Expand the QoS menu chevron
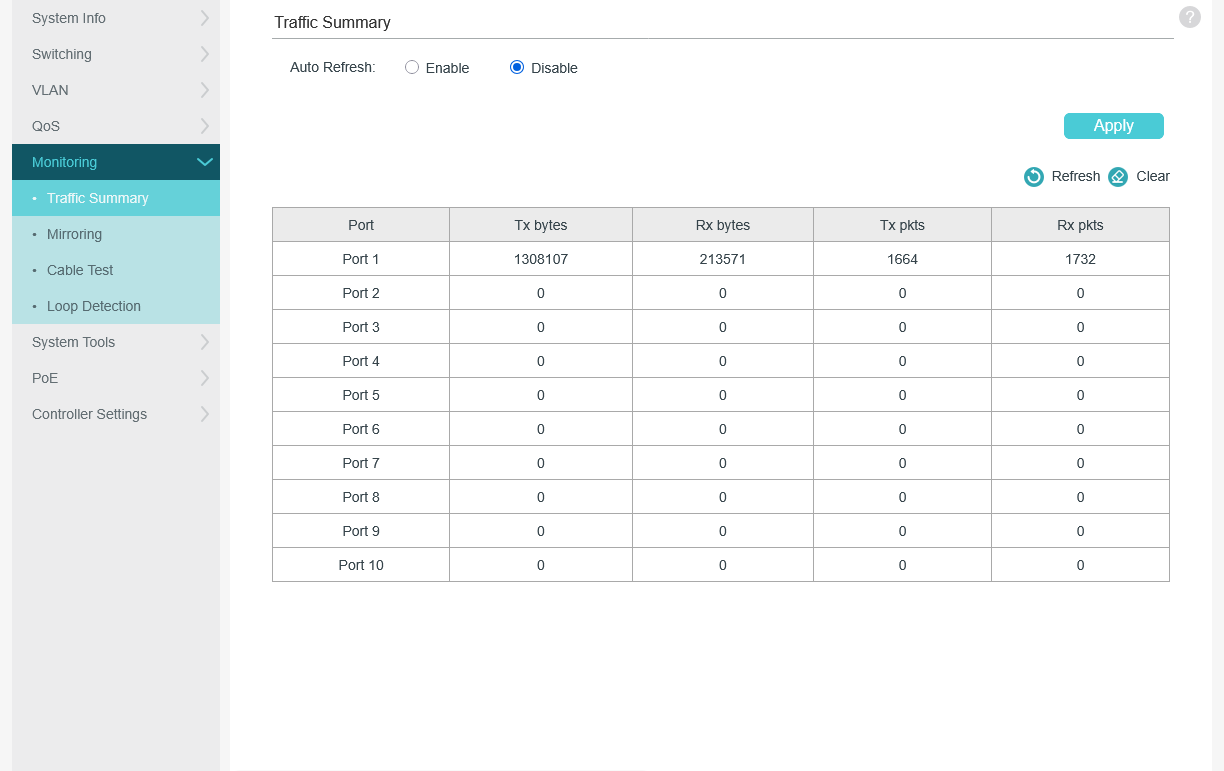Viewport: 1224px width, 771px height. pos(204,126)
